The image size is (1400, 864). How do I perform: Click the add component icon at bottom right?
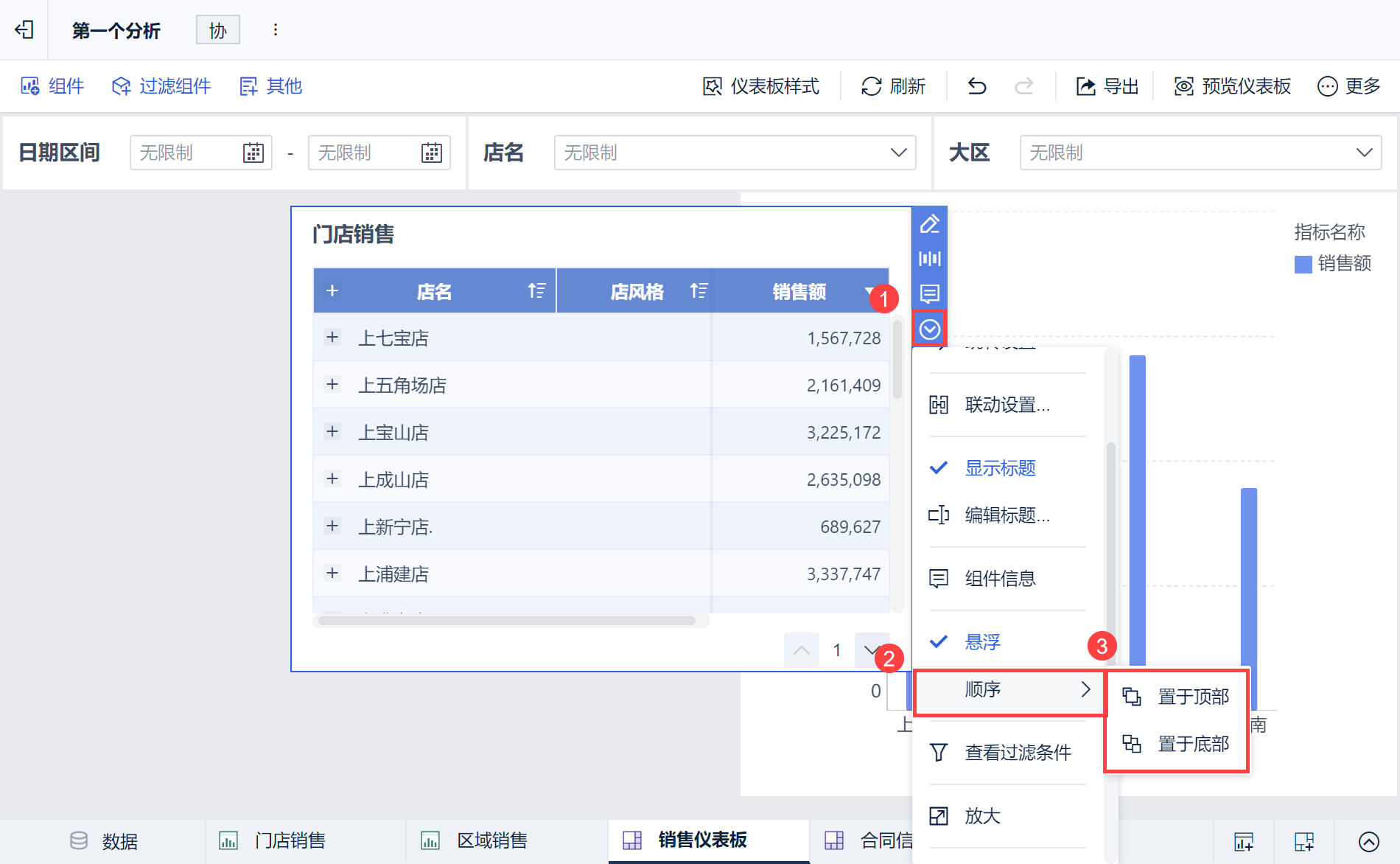pos(1244,841)
